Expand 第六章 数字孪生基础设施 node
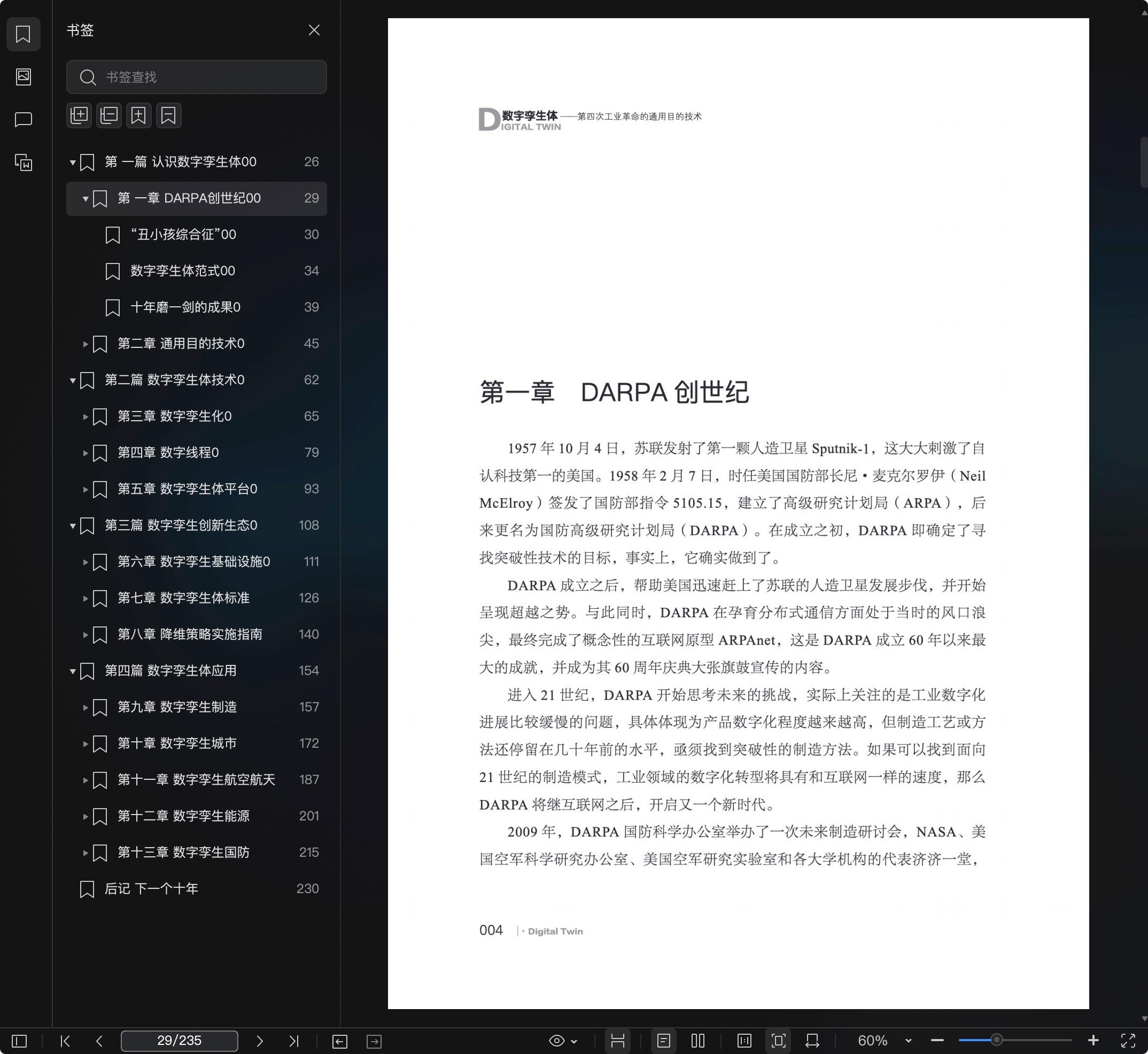The image size is (1148, 1054). (85, 562)
